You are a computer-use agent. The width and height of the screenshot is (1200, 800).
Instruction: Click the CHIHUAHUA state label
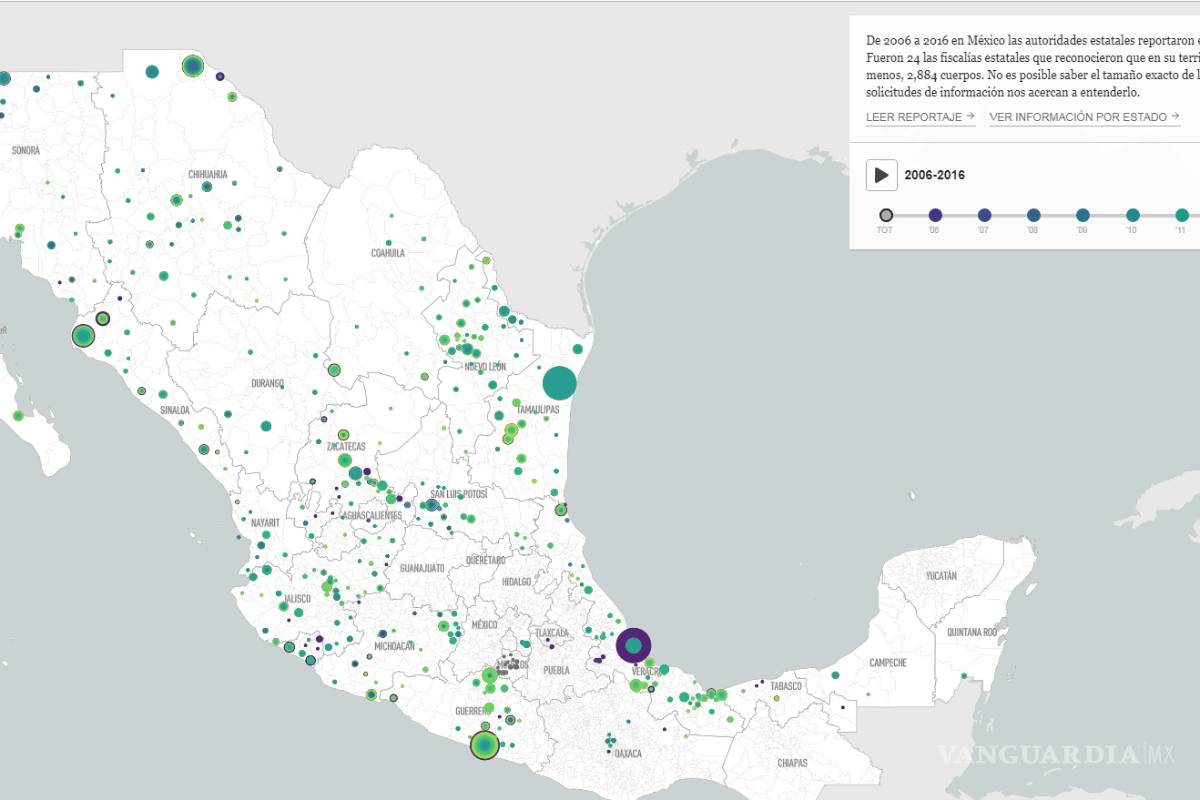209,172
